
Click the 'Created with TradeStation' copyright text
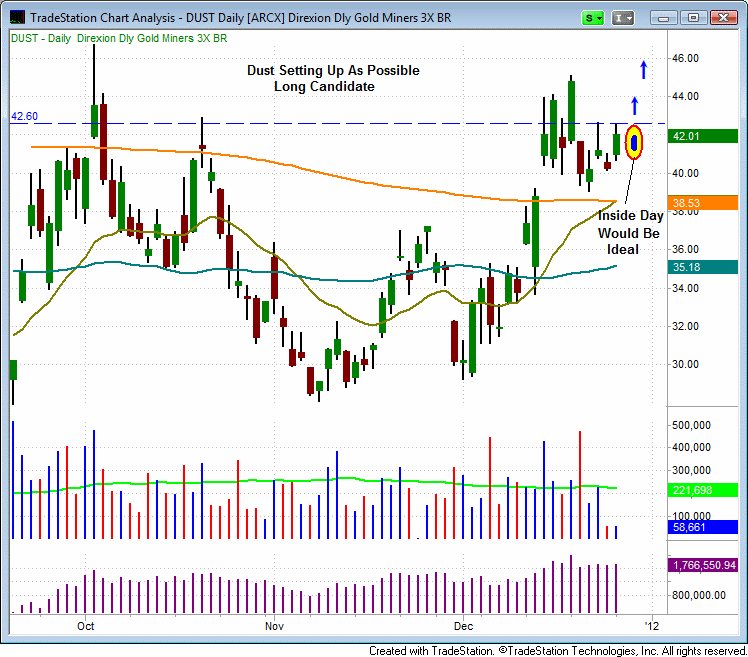point(558,650)
